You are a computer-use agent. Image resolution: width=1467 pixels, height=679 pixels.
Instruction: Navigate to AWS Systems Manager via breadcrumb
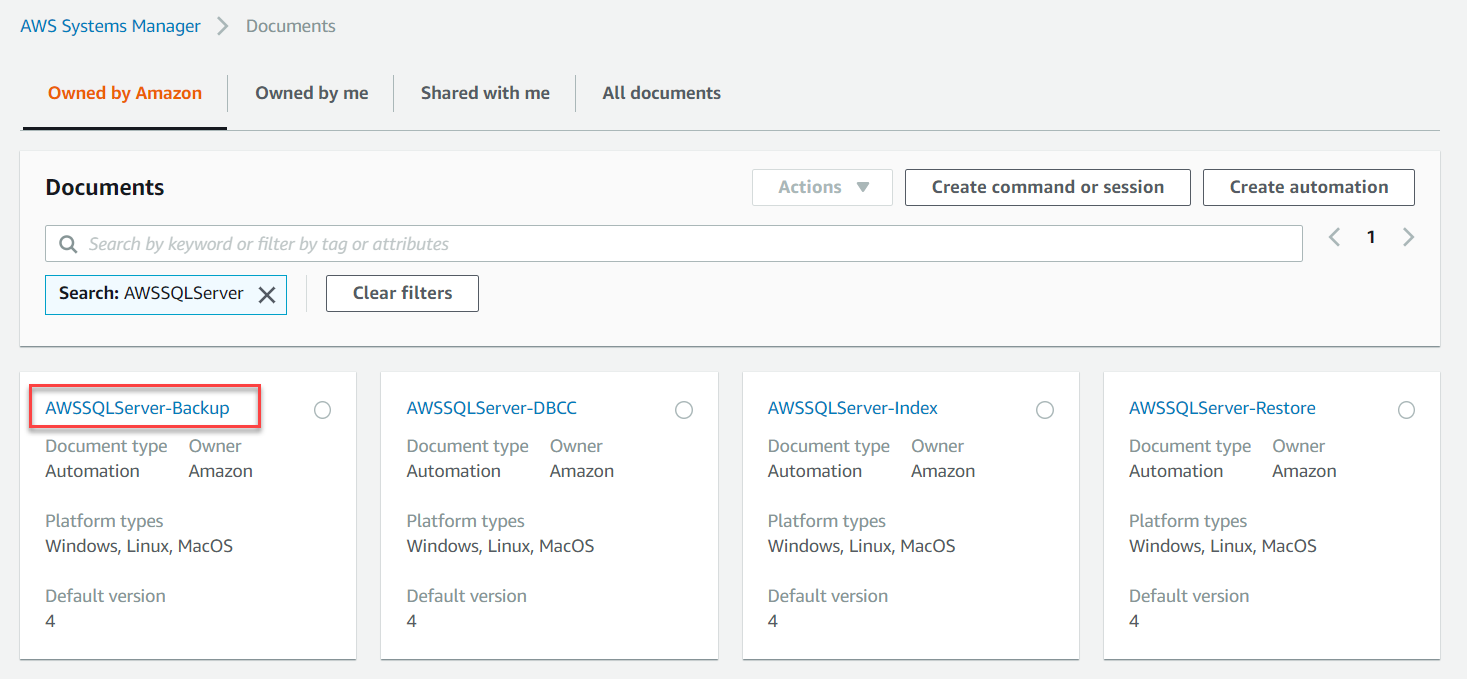pyautogui.click(x=110, y=25)
